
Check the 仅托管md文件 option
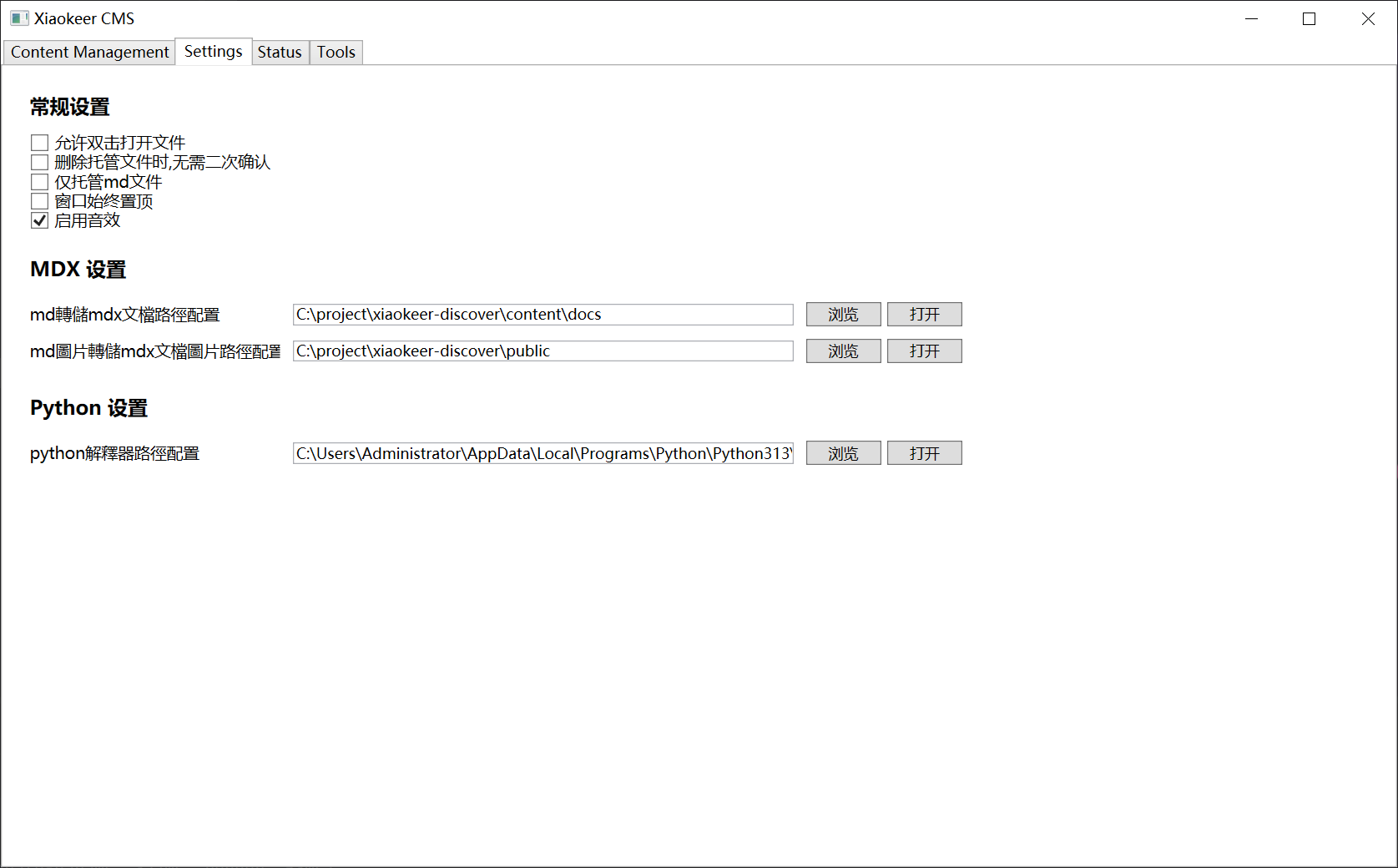click(x=39, y=182)
